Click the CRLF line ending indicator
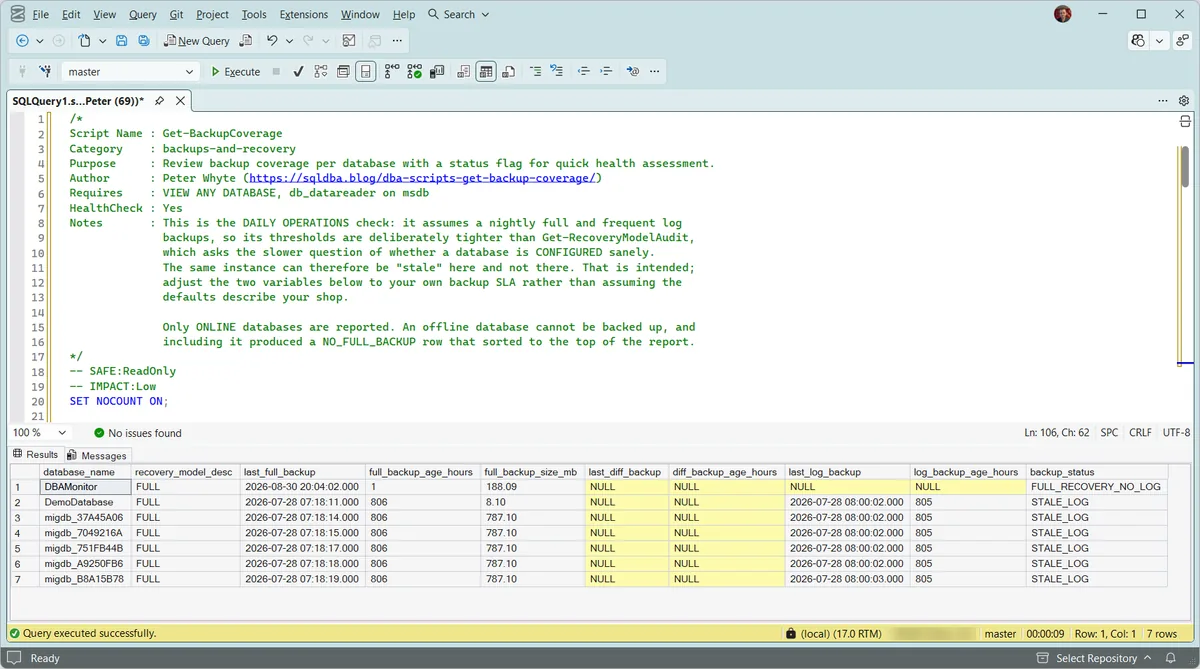The image size is (1200, 669). 1140,433
